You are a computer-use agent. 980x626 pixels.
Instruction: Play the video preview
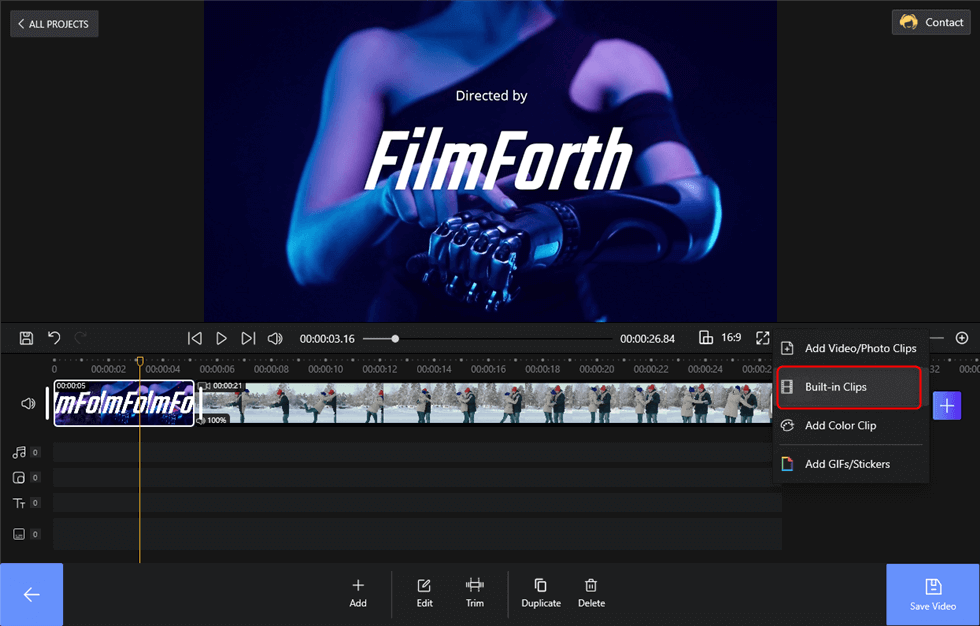point(221,338)
